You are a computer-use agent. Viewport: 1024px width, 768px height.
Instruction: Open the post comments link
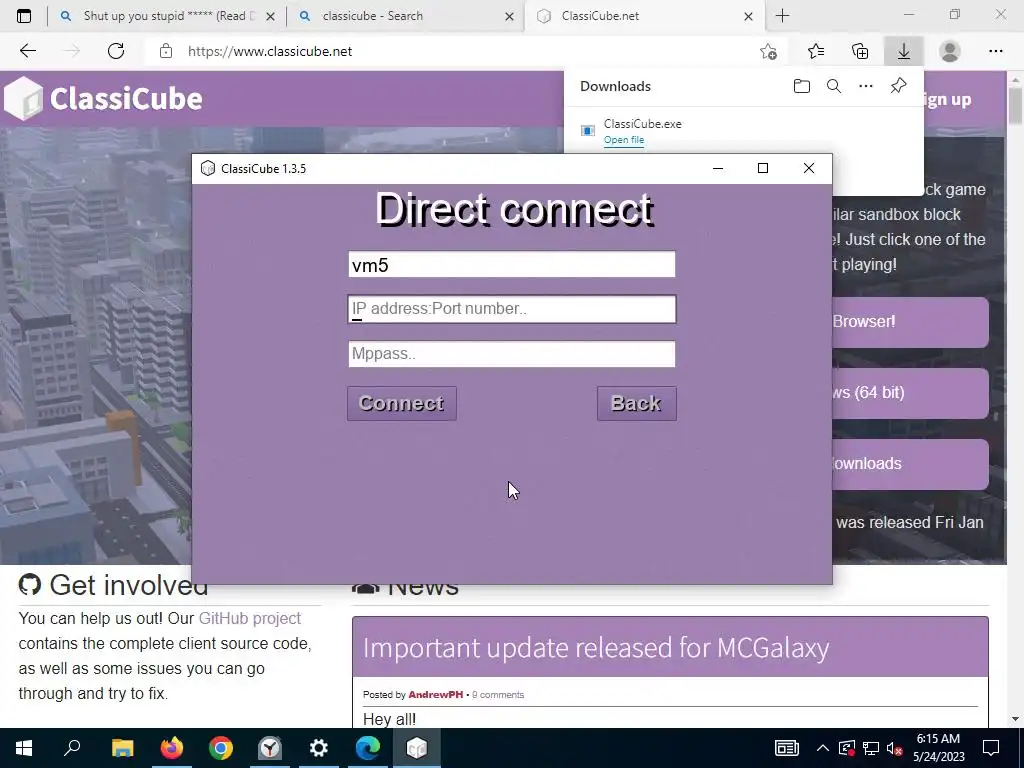pos(498,694)
